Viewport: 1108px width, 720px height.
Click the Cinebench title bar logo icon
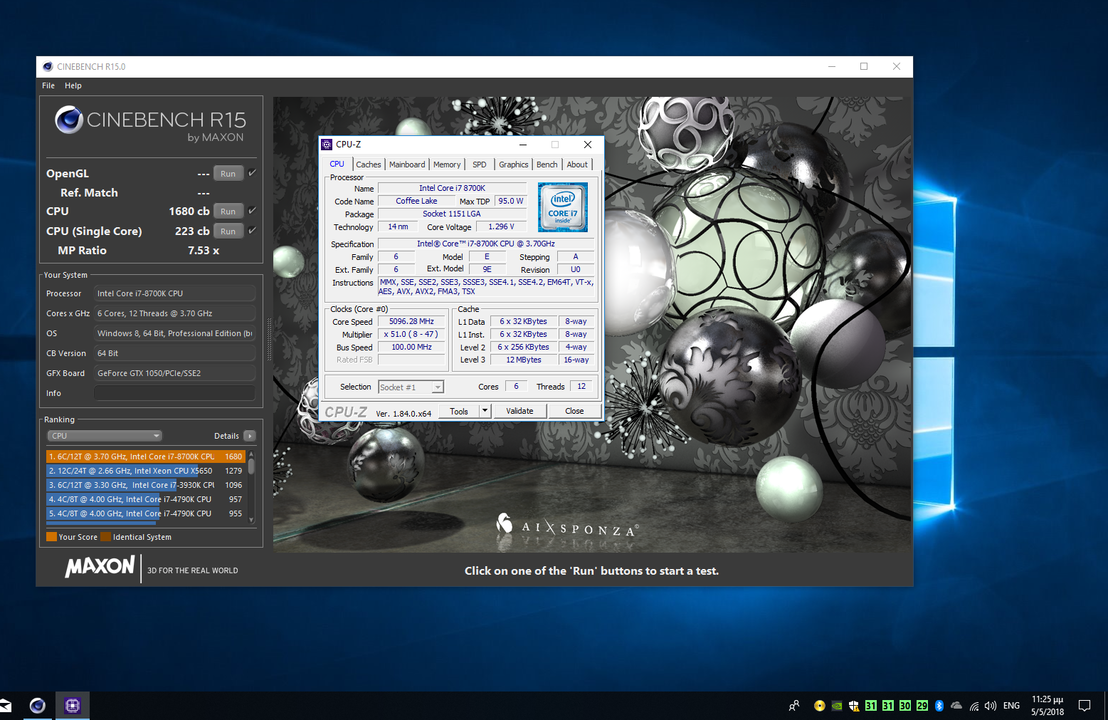47,66
